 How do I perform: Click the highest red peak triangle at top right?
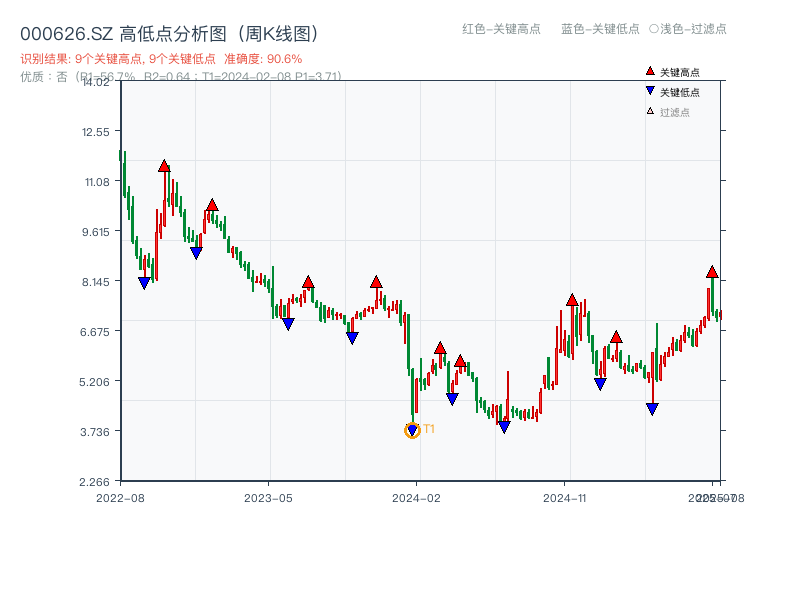(712, 272)
